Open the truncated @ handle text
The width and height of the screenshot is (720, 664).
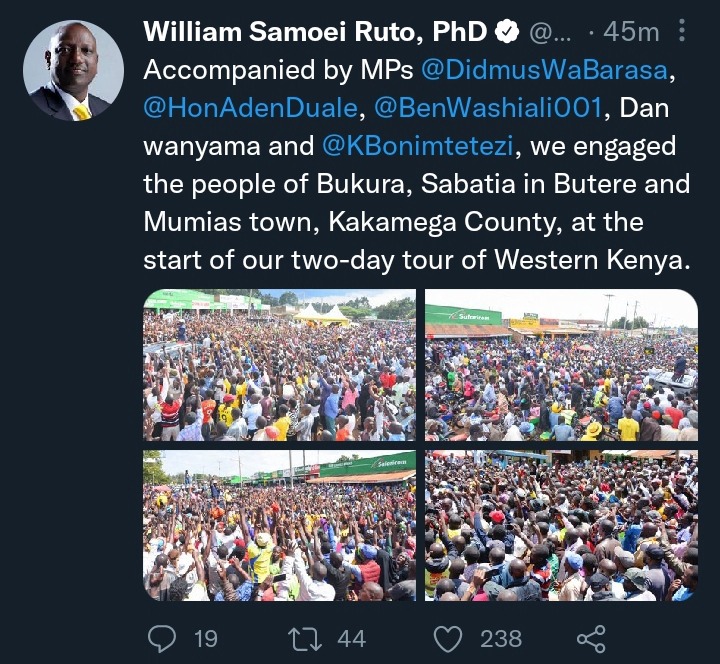pyautogui.click(x=550, y=33)
